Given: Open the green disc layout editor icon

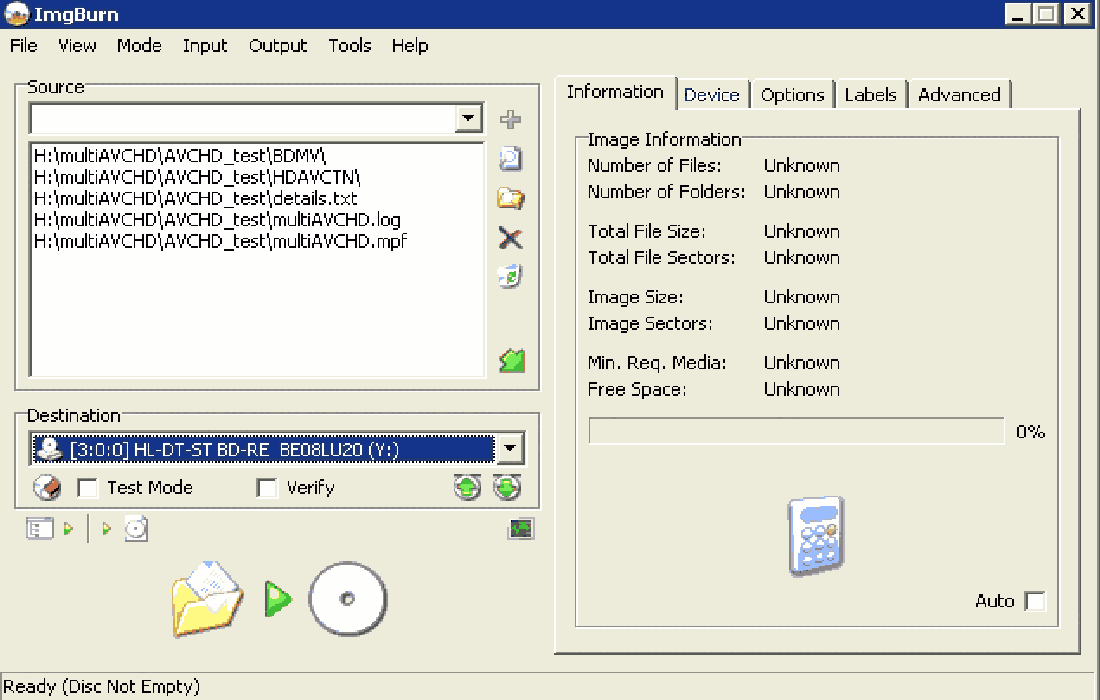Looking at the screenshot, I should point(512,361).
